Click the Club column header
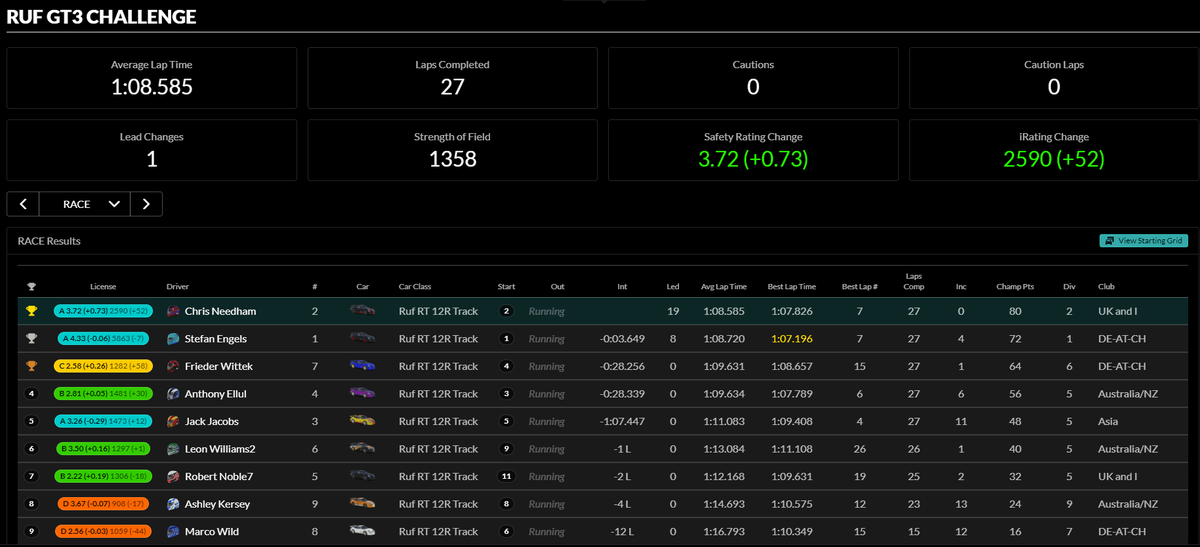 click(1106, 286)
